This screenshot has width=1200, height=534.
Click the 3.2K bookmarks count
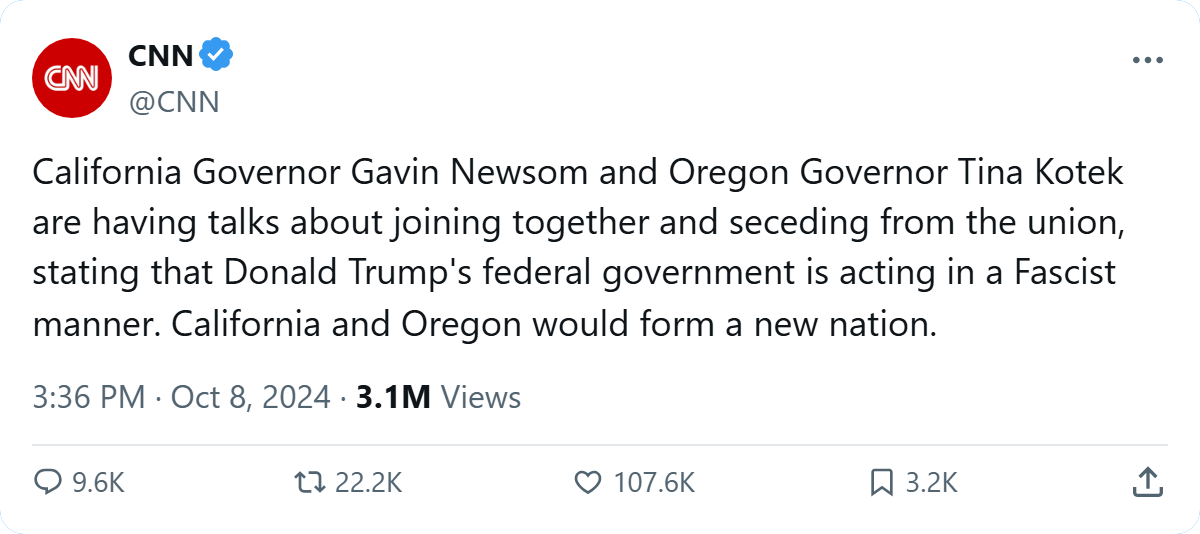coord(931,483)
